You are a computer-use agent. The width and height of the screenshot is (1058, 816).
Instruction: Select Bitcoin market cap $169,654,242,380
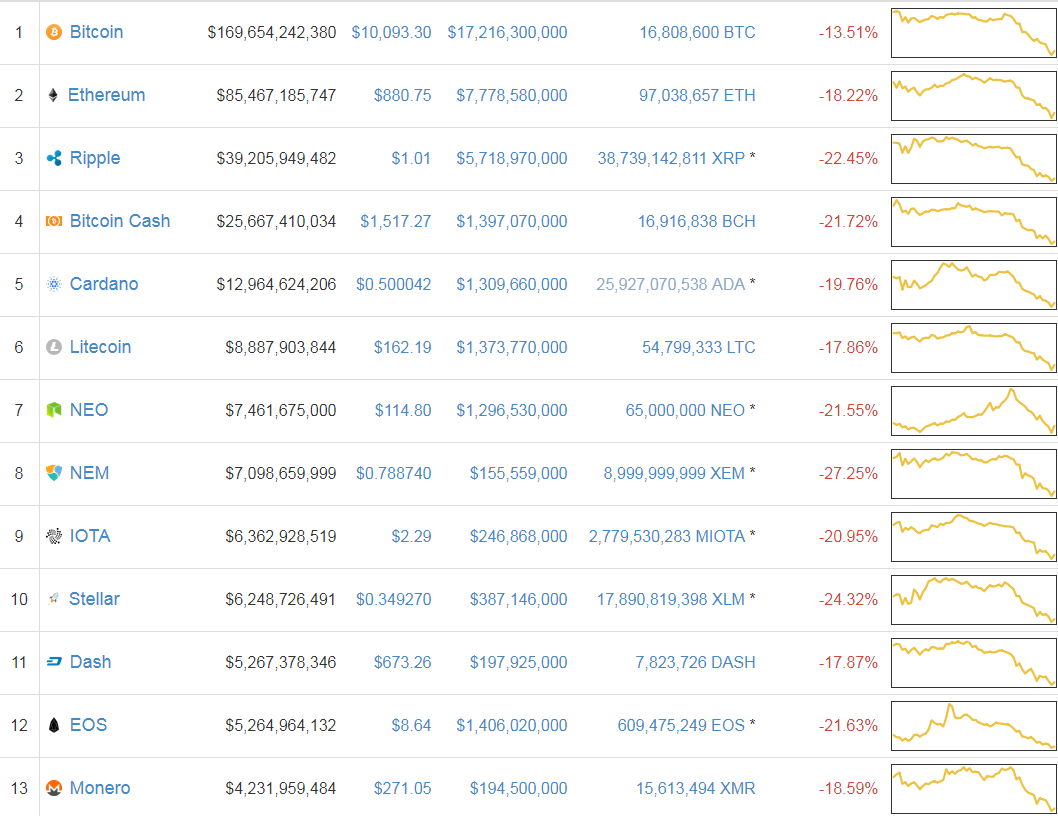click(x=272, y=32)
